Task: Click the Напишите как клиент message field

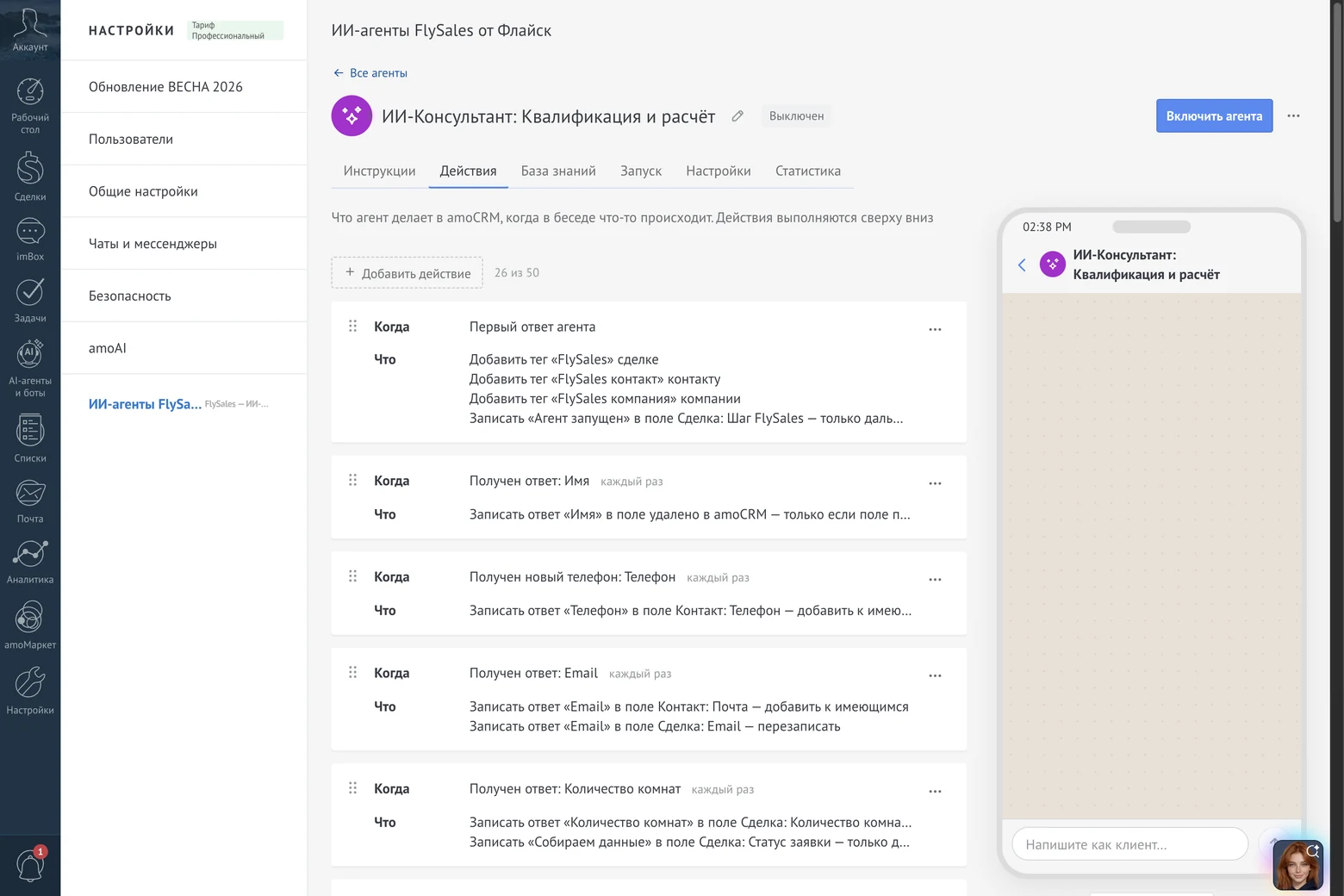Action: point(1129,843)
